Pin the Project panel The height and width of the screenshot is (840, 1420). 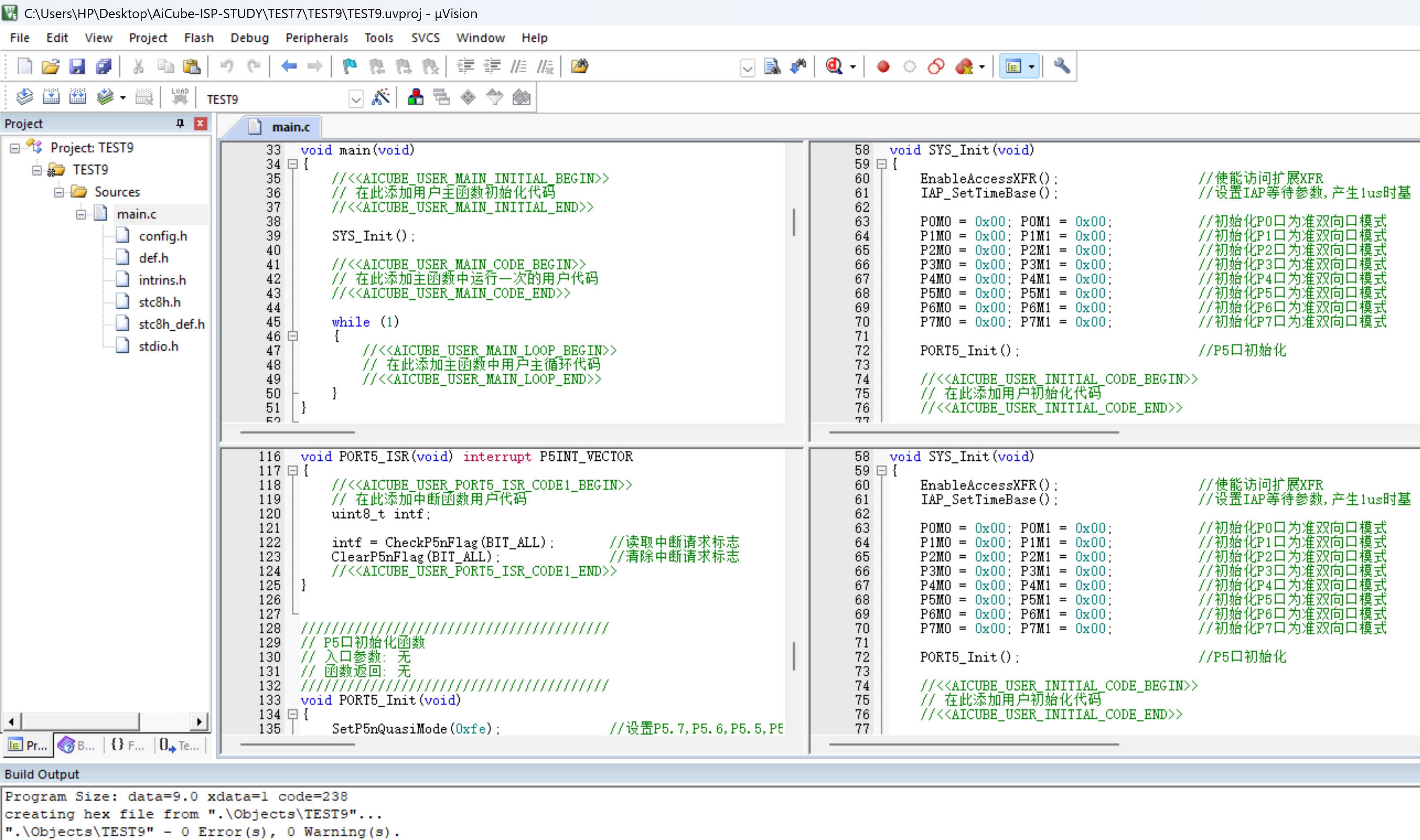[180, 123]
